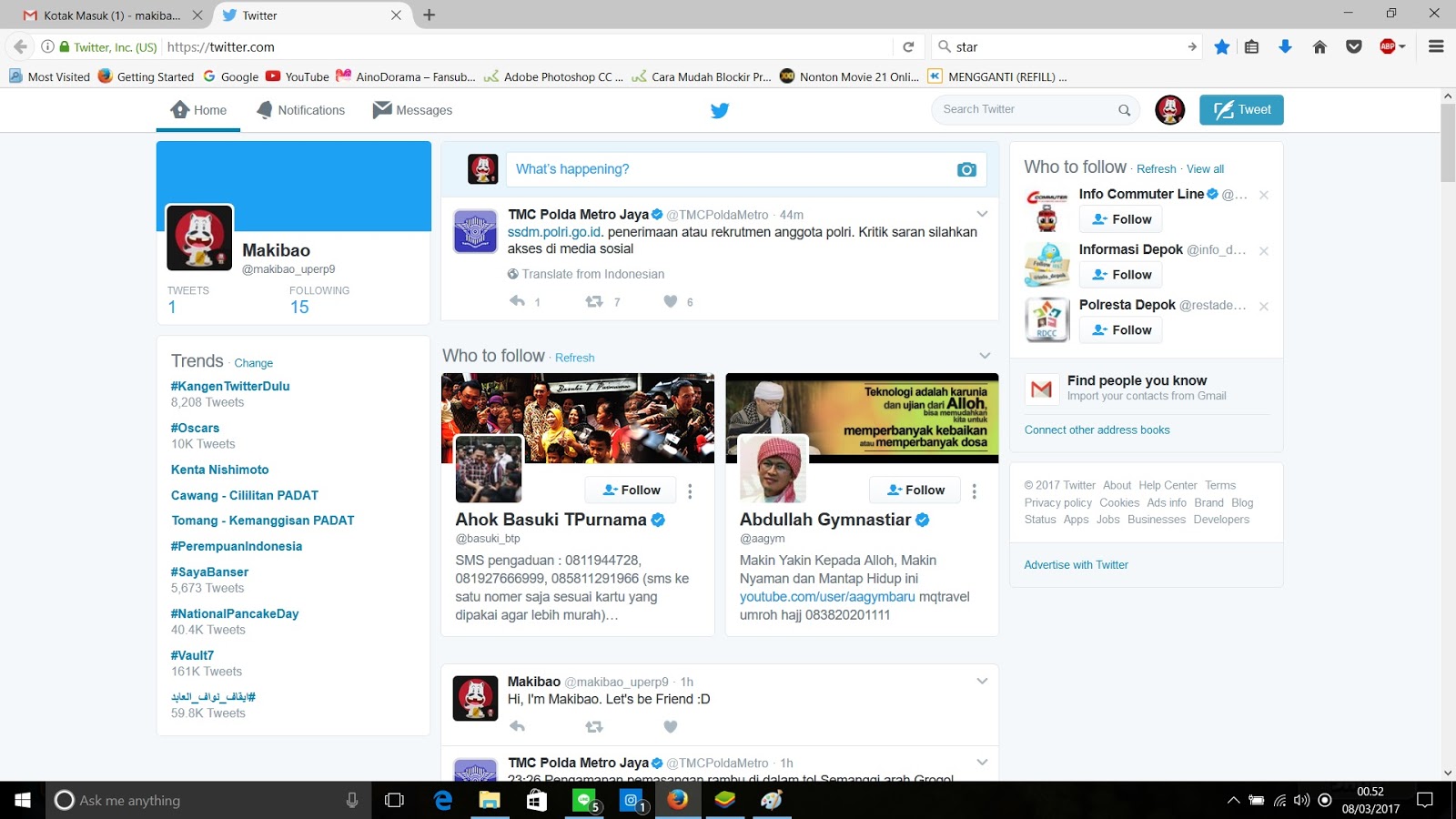Follow Informasi Depok

(1121, 275)
